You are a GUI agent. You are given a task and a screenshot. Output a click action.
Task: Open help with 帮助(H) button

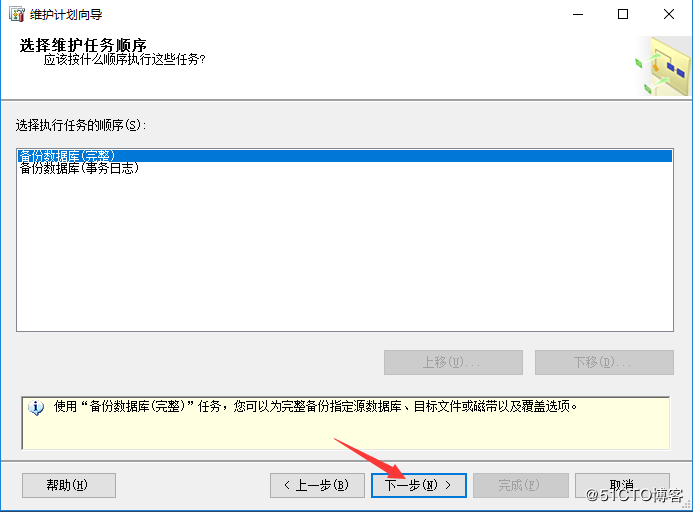[69, 485]
